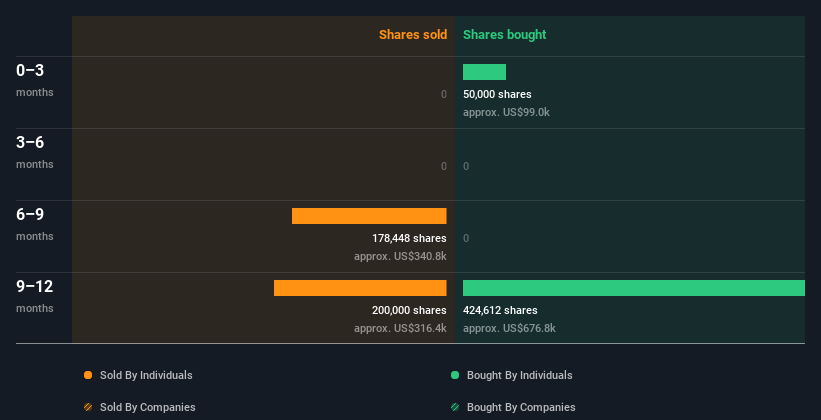Image resolution: width=821 pixels, height=420 pixels.
Task: Select the green 0–3 months bought bar
Action: pyautogui.click(x=484, y=72)
